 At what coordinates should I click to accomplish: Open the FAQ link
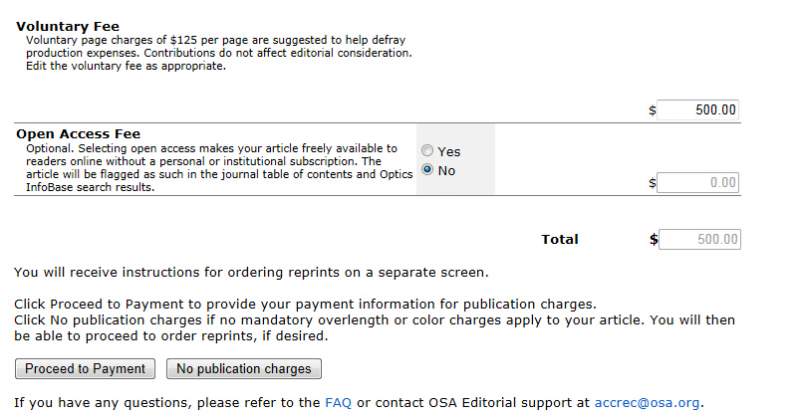[x=338, y=403]
